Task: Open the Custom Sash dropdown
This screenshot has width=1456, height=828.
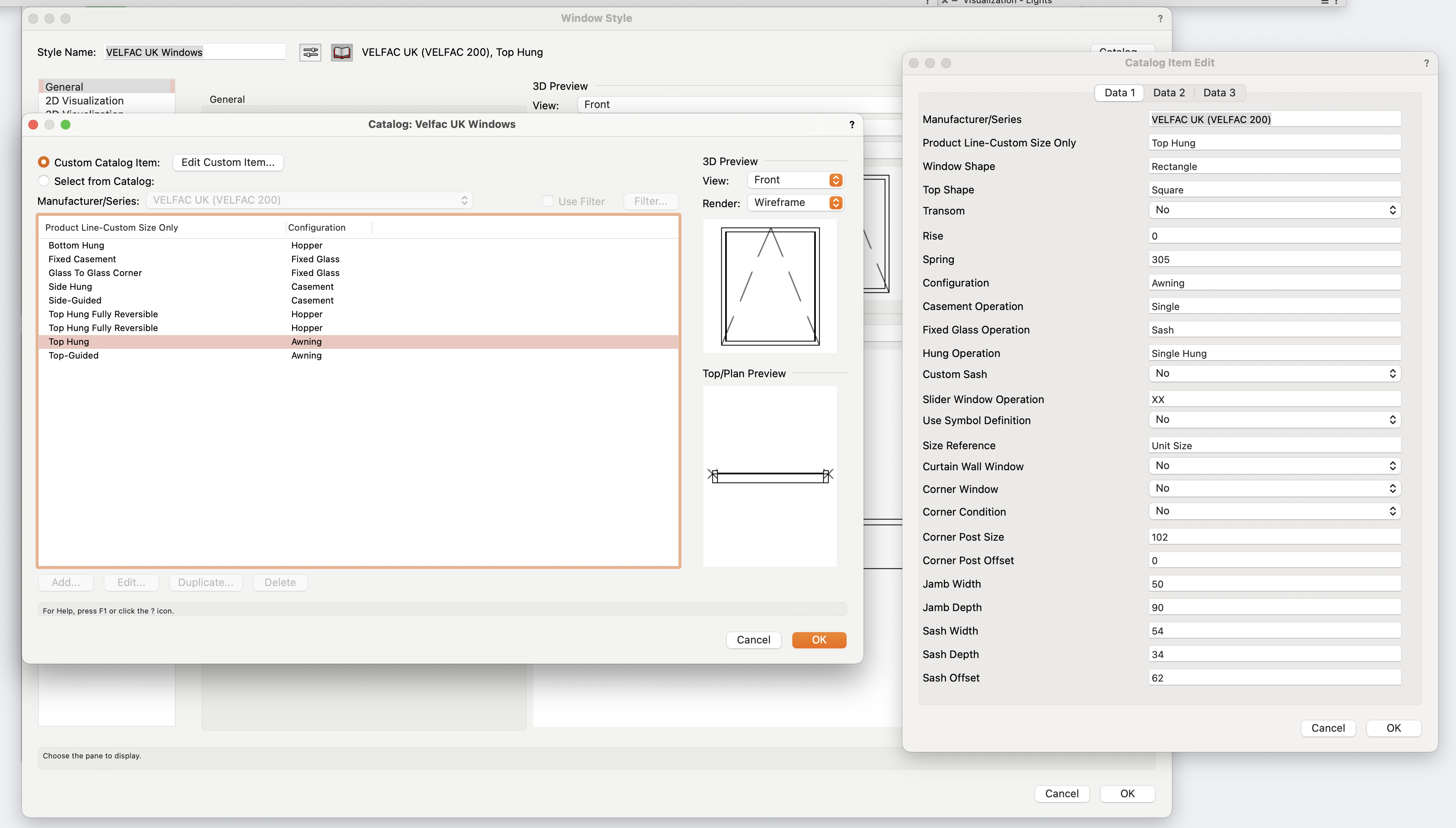Action: tap(1273, 373)
